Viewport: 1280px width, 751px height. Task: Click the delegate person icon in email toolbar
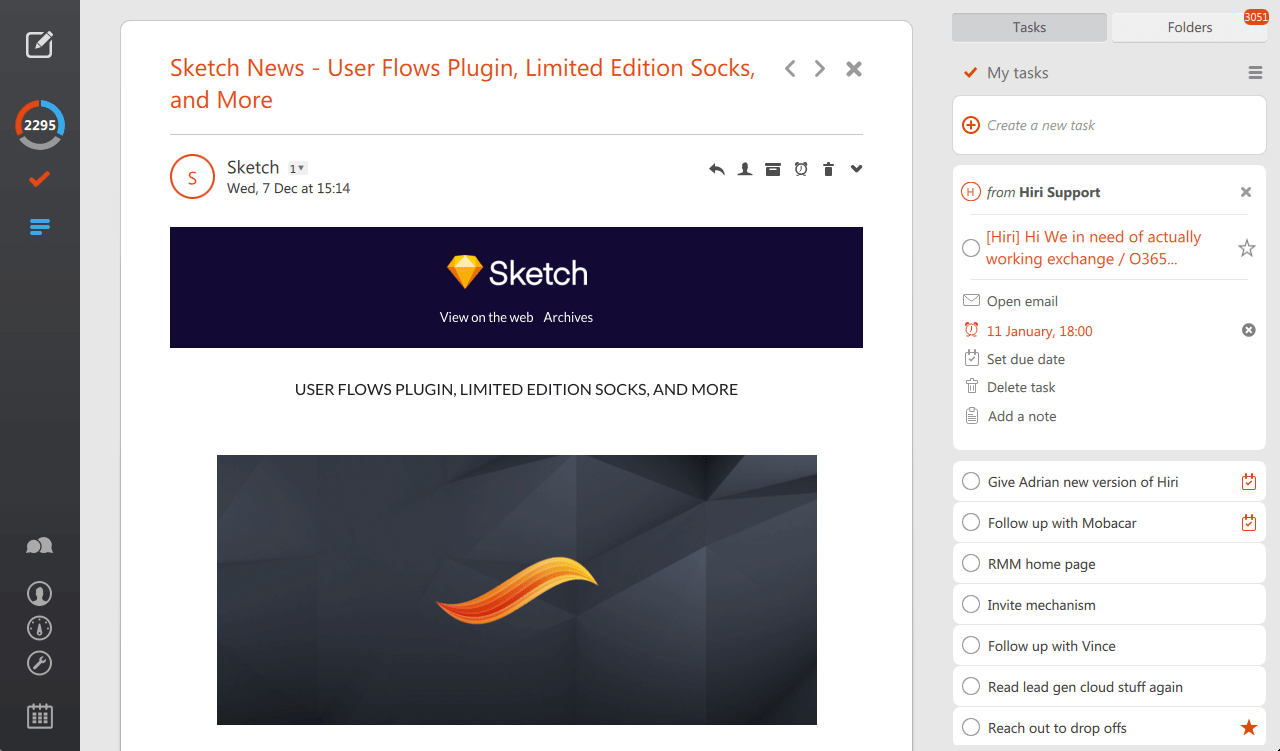(745, 169)
